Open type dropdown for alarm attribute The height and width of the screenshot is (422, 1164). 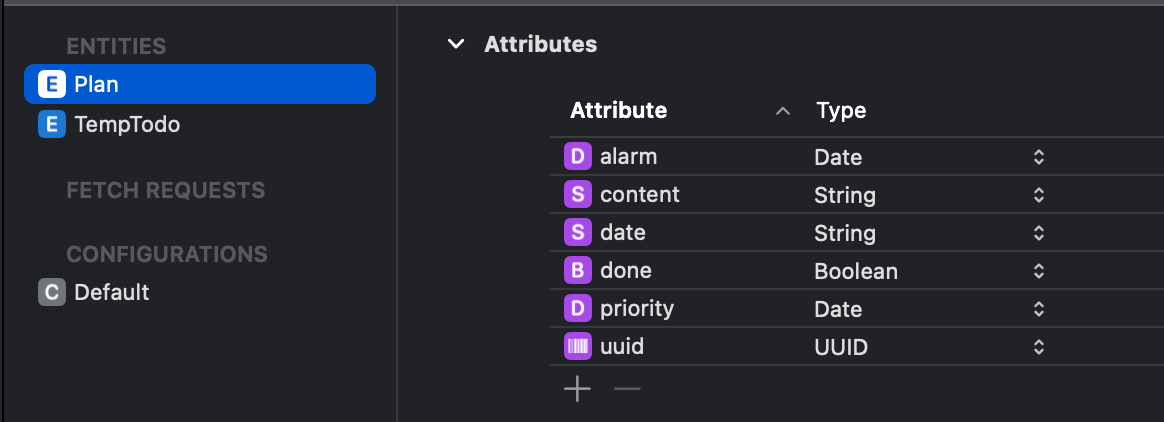[x=1039, y=157]
